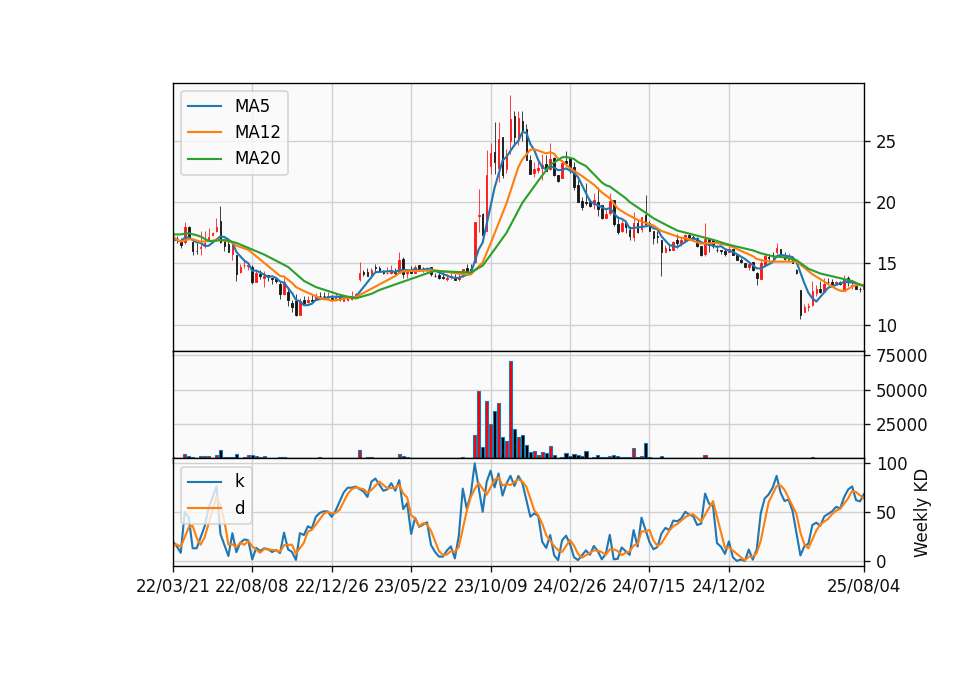Click the tallest volume bar near 75000
The image size is (960, 690).
click(x=511, y=410)
